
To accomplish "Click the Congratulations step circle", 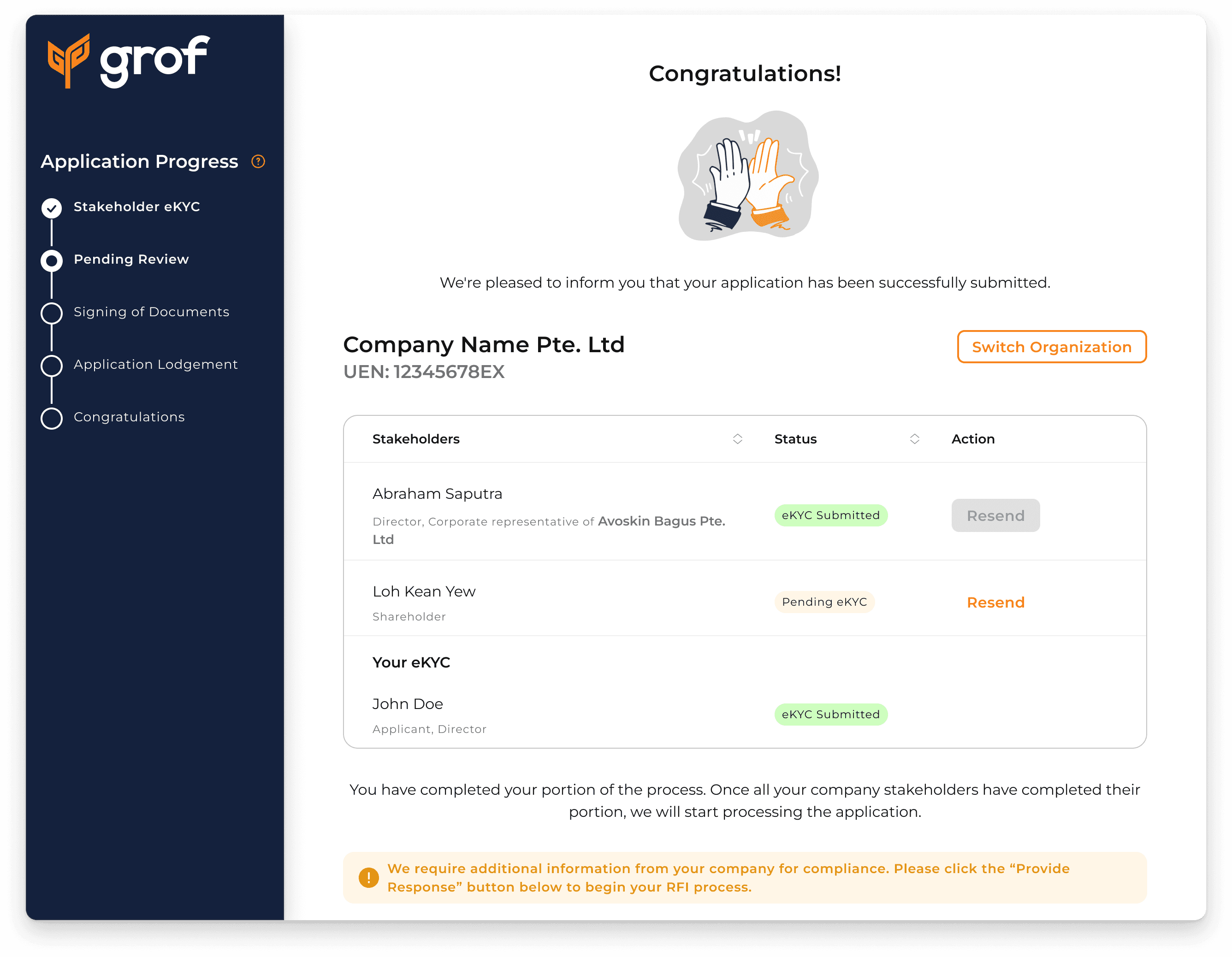I will coord(51,418).
